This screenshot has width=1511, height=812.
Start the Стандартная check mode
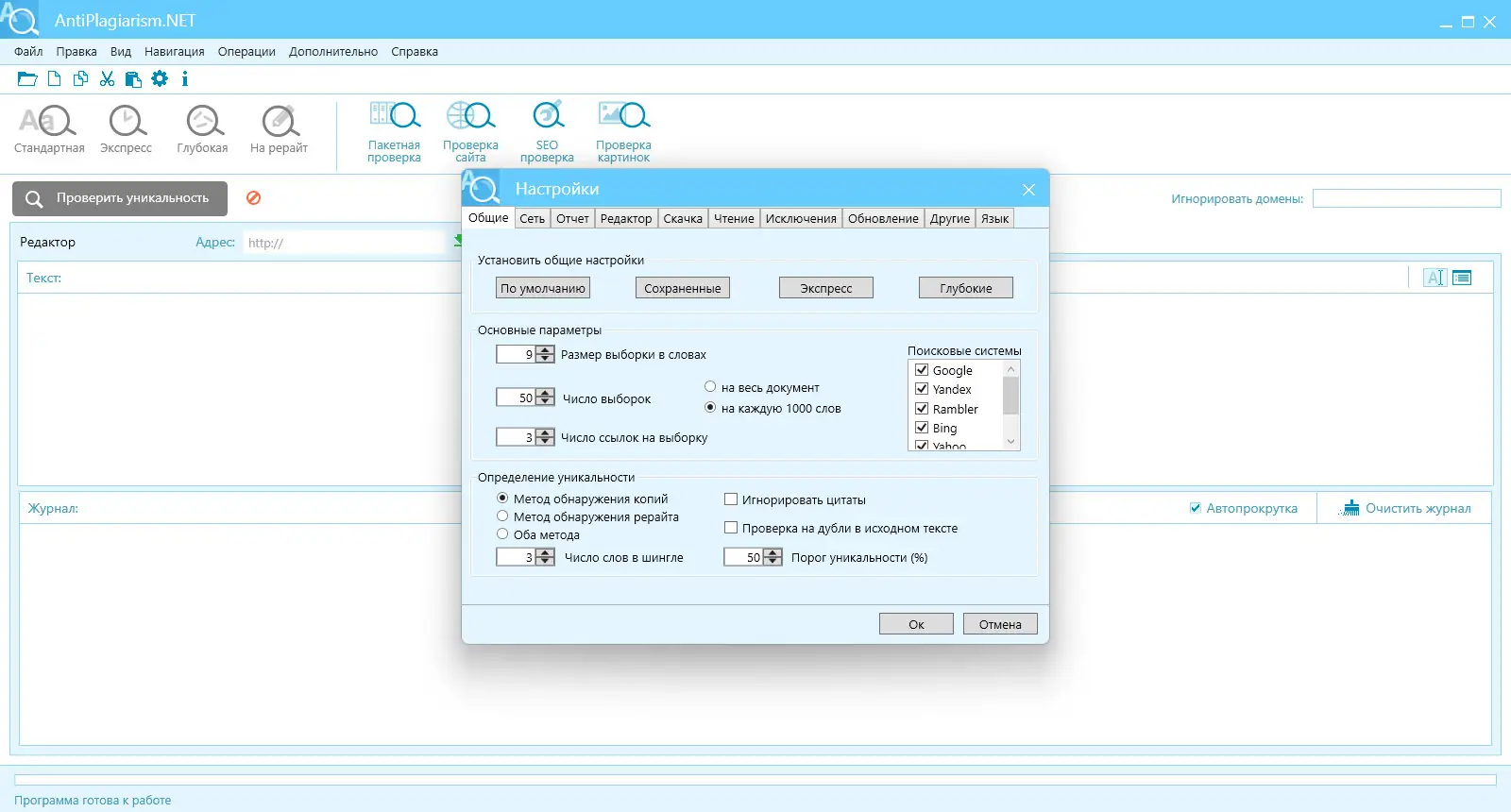49,129
